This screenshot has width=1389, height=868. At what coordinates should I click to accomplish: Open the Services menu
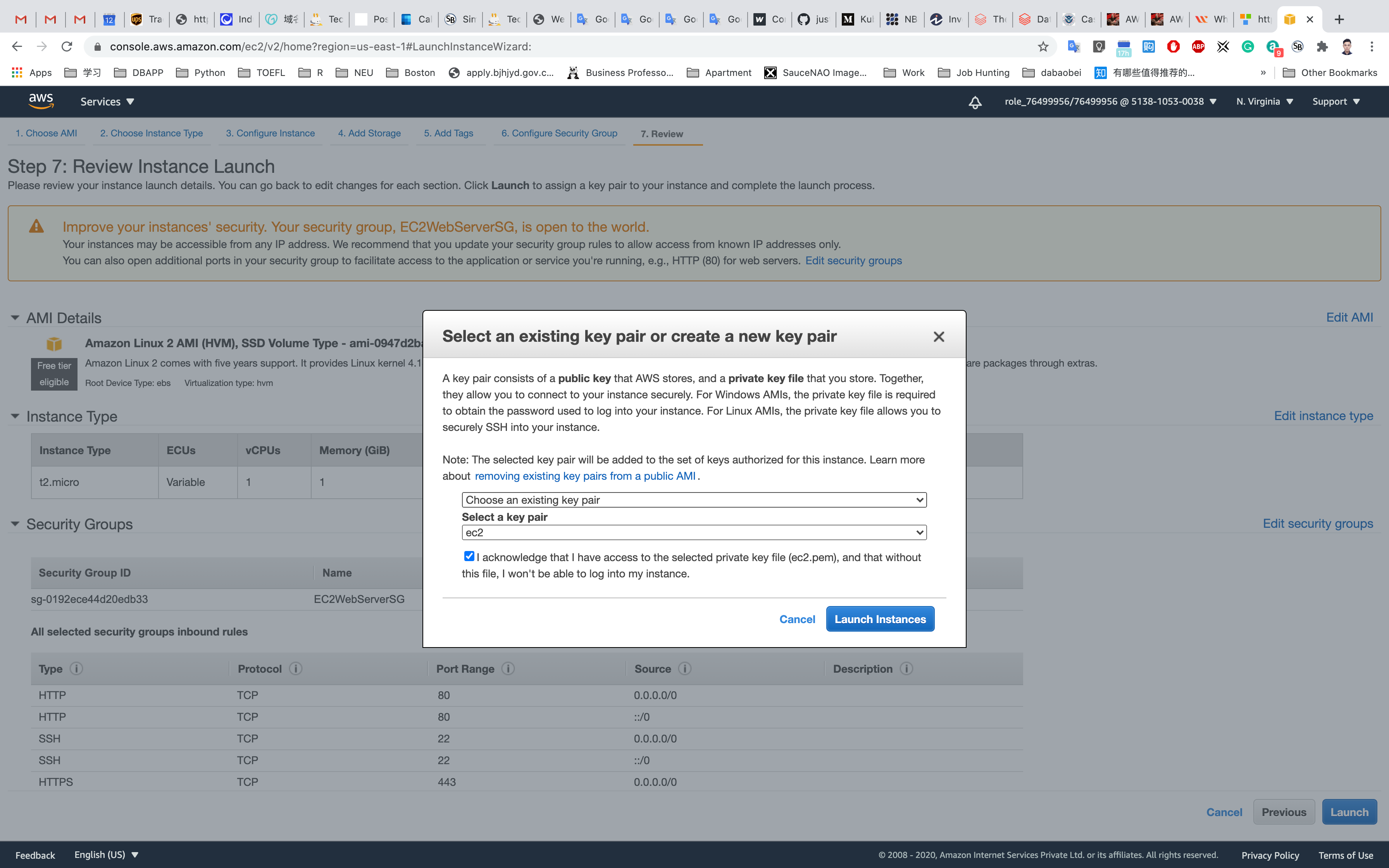pyautogui.click(x=107, y=102)
